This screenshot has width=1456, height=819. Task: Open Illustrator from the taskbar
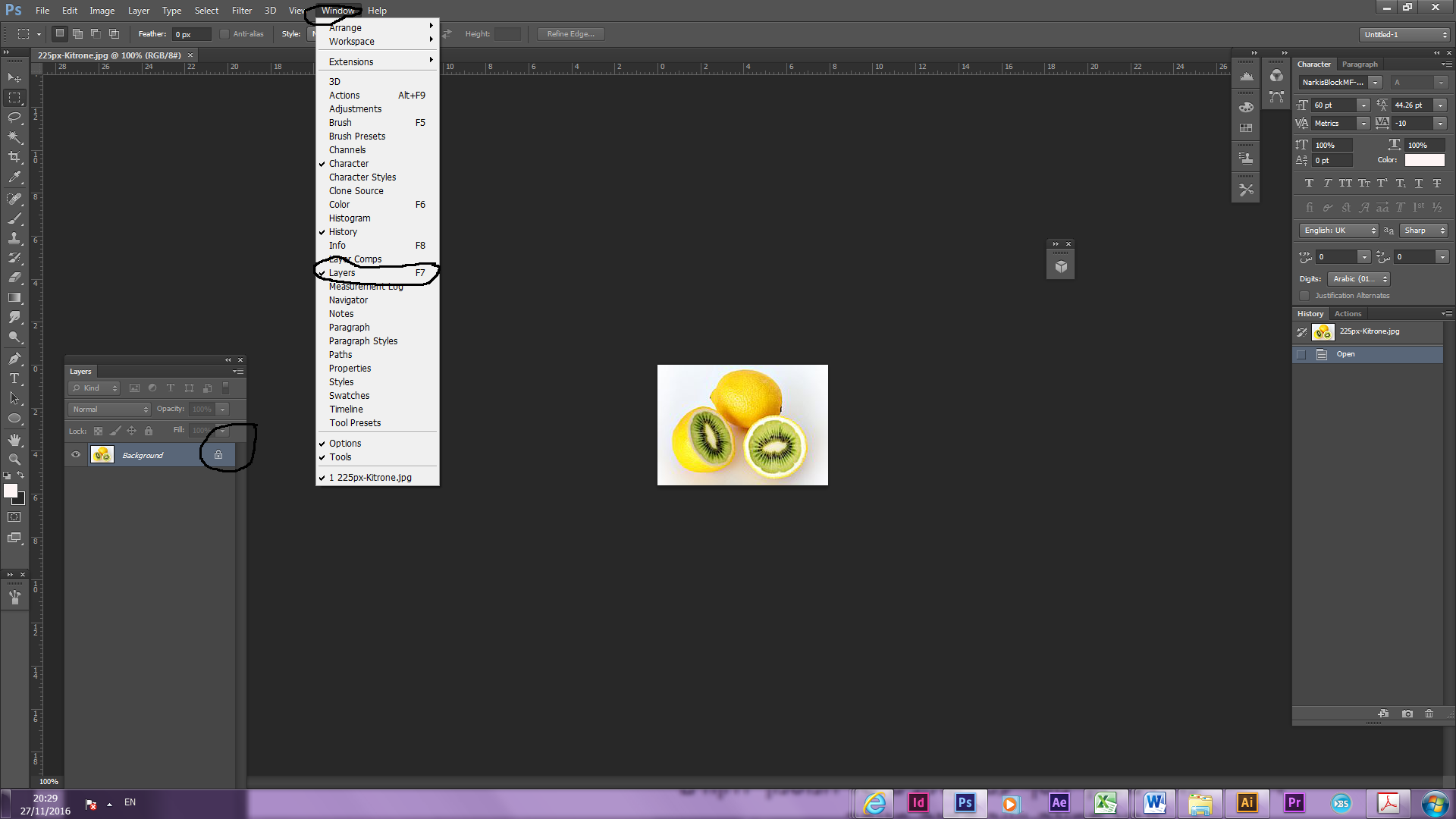(1247, 802)
